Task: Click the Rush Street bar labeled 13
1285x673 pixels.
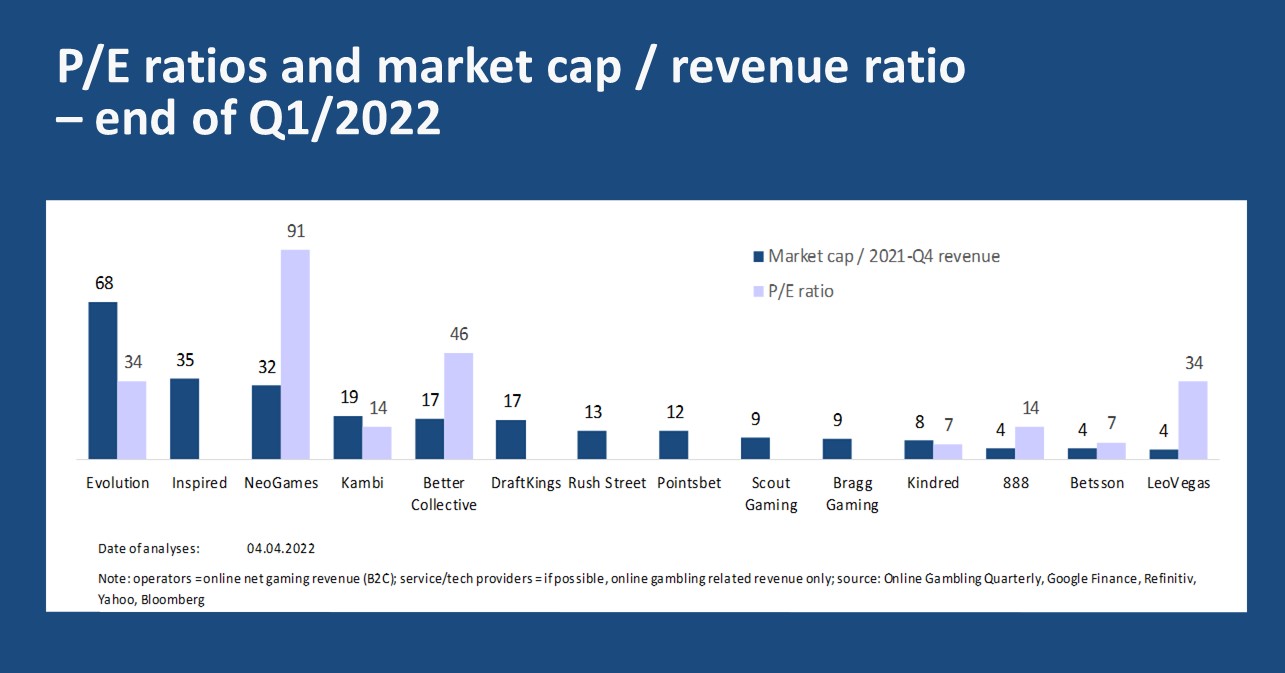Action: tap(592, 444)
